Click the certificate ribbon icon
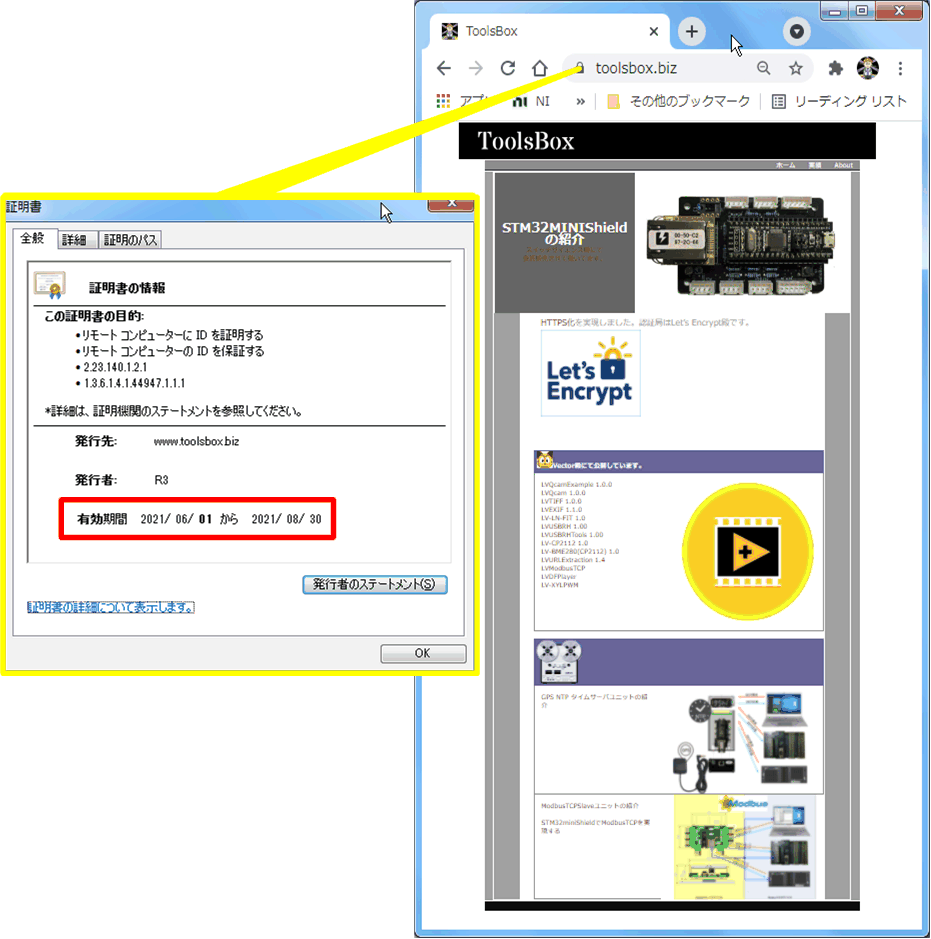 pyautogui.click(x=49, y=285)
